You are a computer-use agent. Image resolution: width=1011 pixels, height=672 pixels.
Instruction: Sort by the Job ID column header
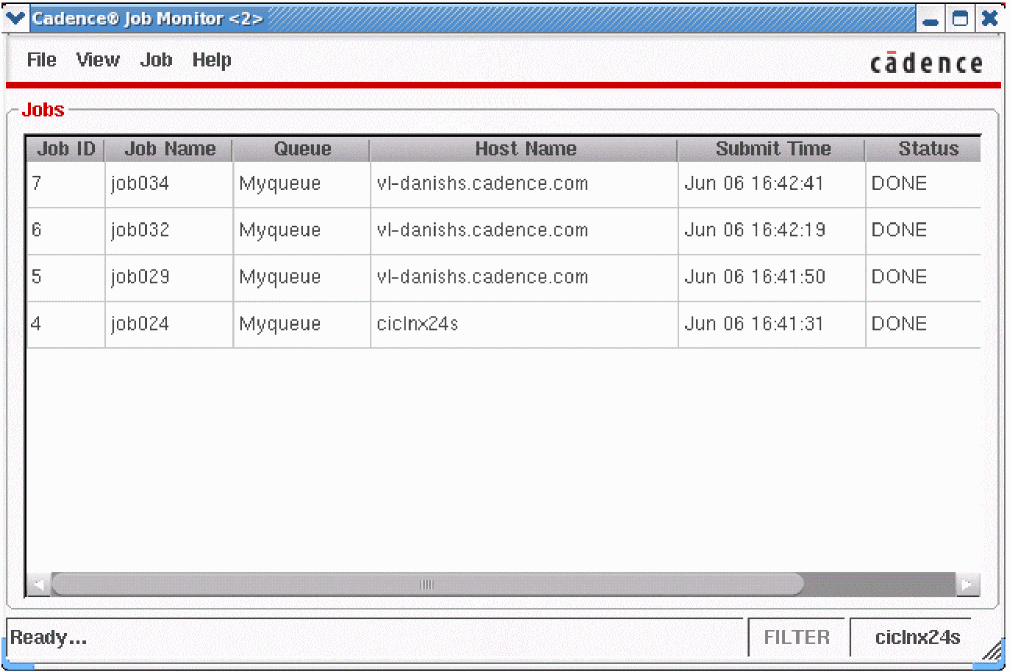66,149
